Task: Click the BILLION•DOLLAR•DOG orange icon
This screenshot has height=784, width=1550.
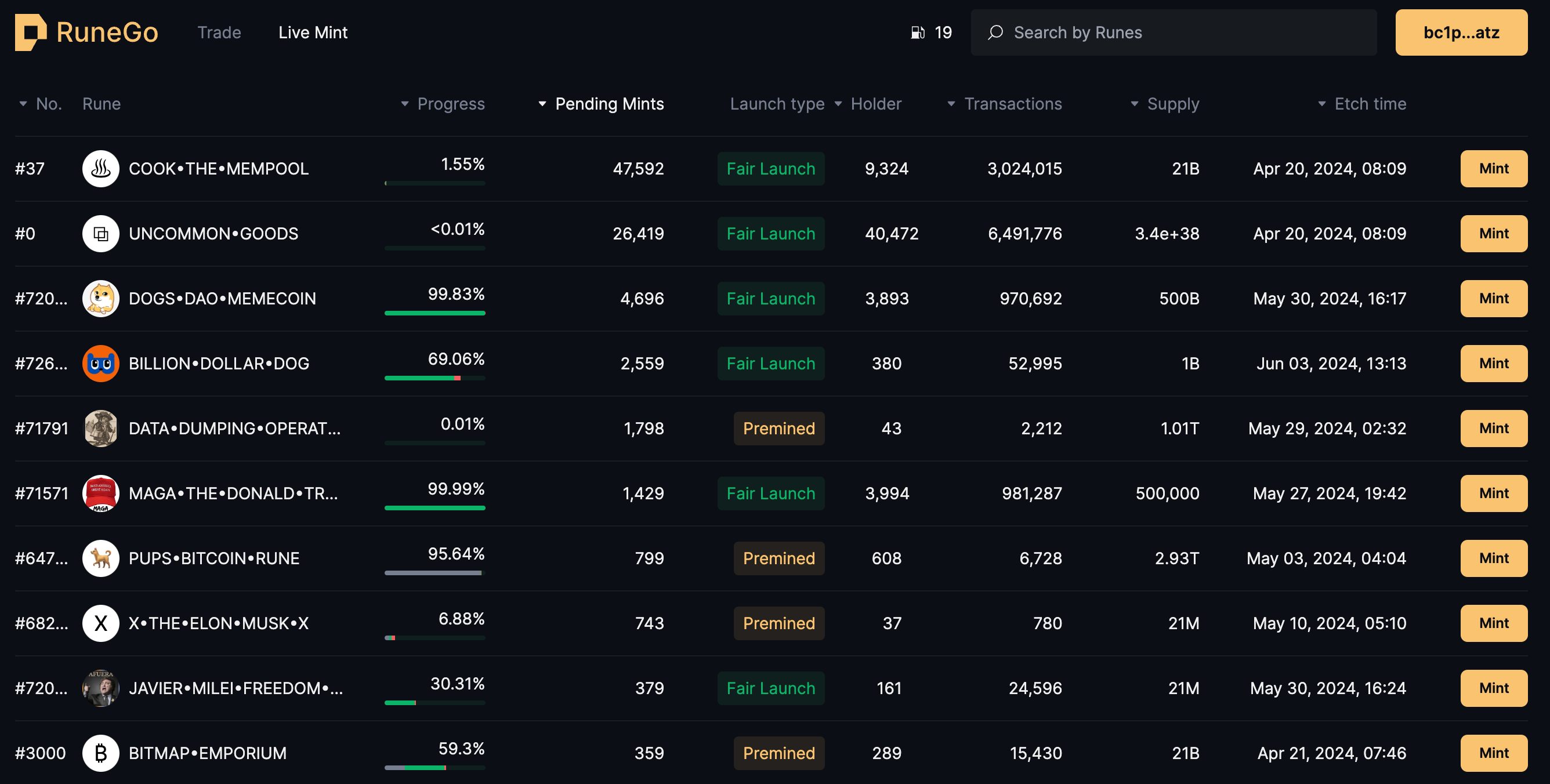Action: (x=100, y=364)
